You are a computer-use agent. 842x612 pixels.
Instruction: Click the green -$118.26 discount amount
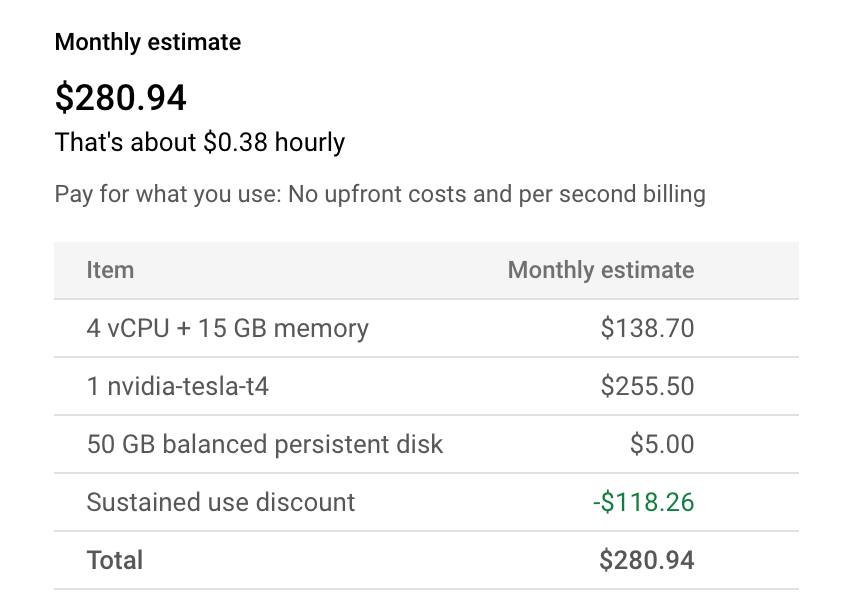(x=644, y=502)
